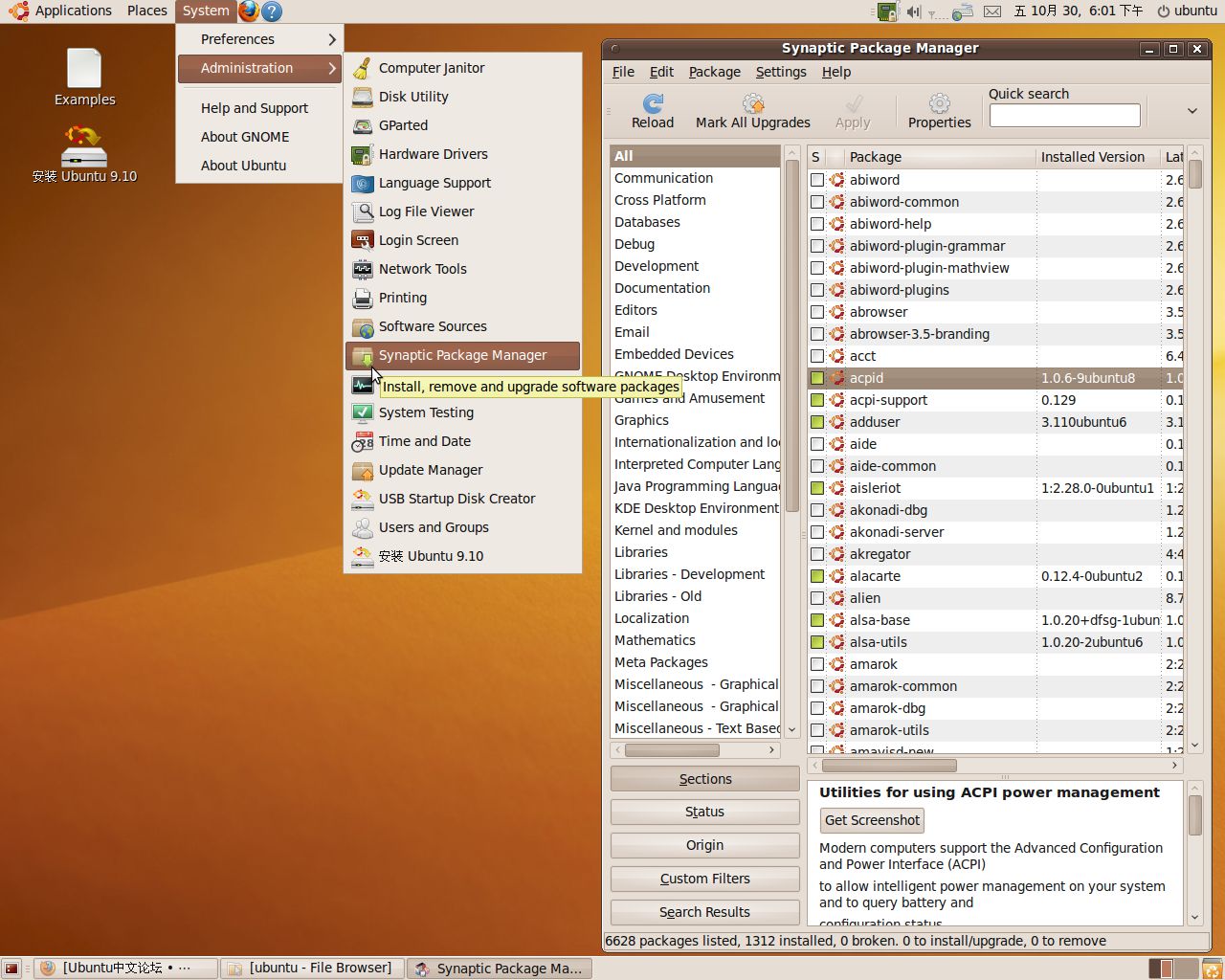Launch Update Manager
This screenshot has width=1225, height=980.
pos(462,470)
